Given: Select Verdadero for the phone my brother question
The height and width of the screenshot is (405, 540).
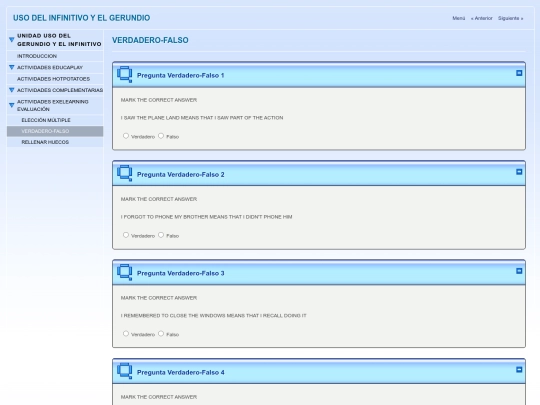Looking at the screenshot, I should pyautogui.click(x=126, y=235).
